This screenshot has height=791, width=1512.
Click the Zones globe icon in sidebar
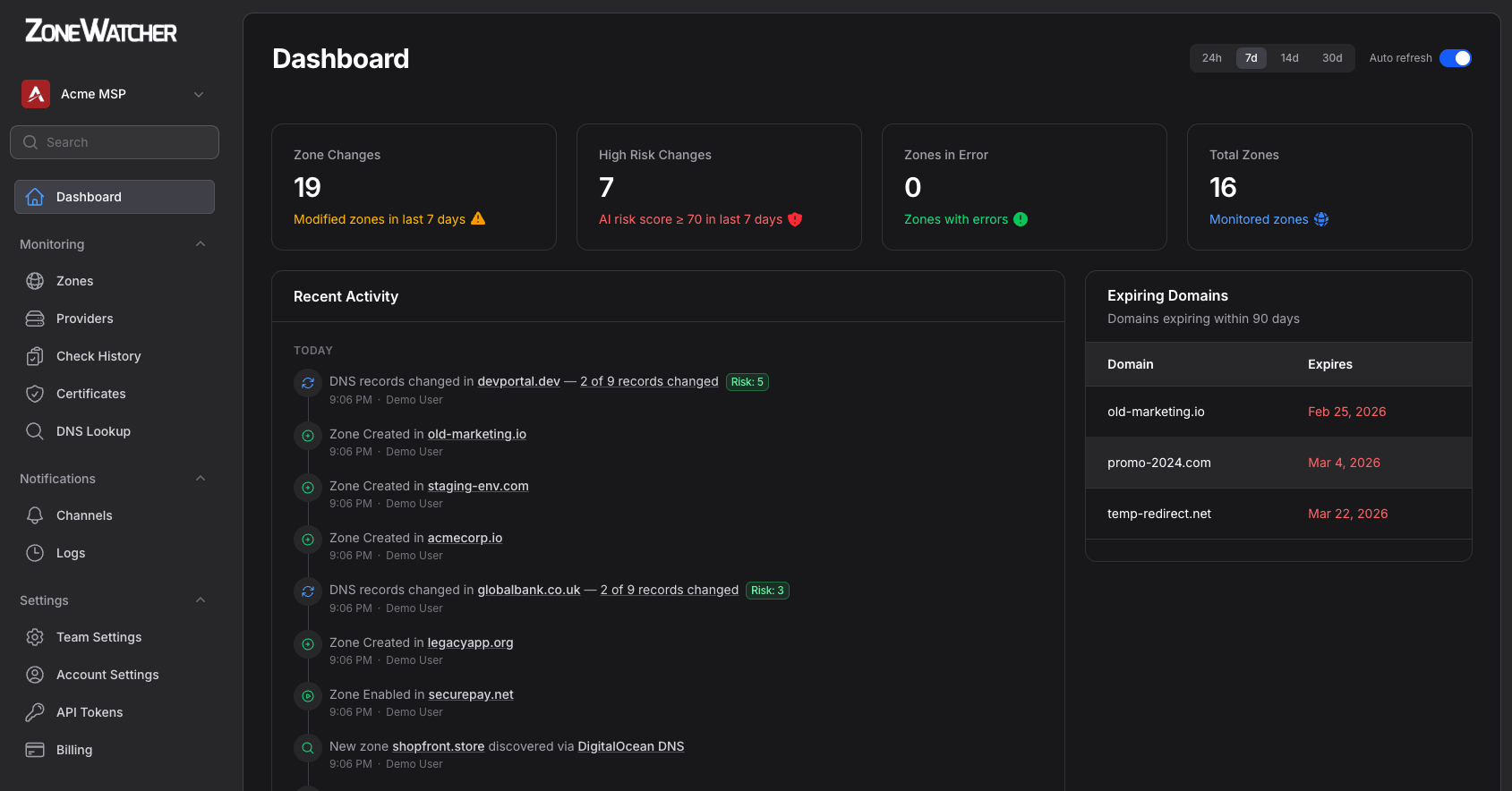pos(35,281)
